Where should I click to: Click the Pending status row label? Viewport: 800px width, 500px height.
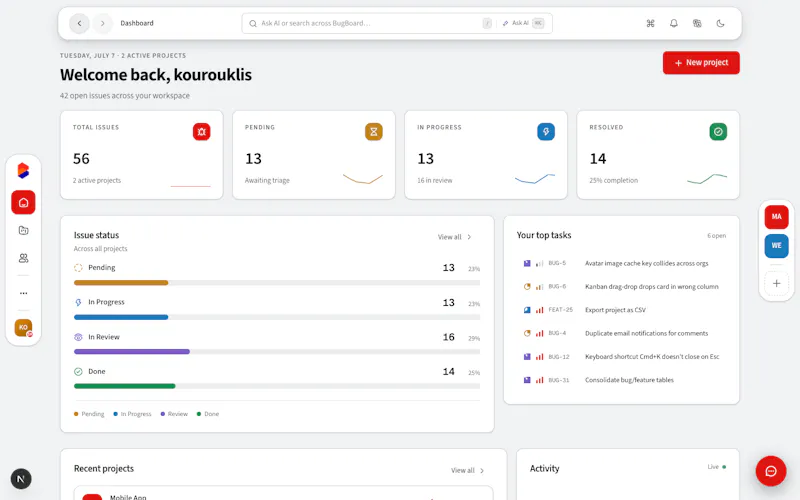click(102, 267)
